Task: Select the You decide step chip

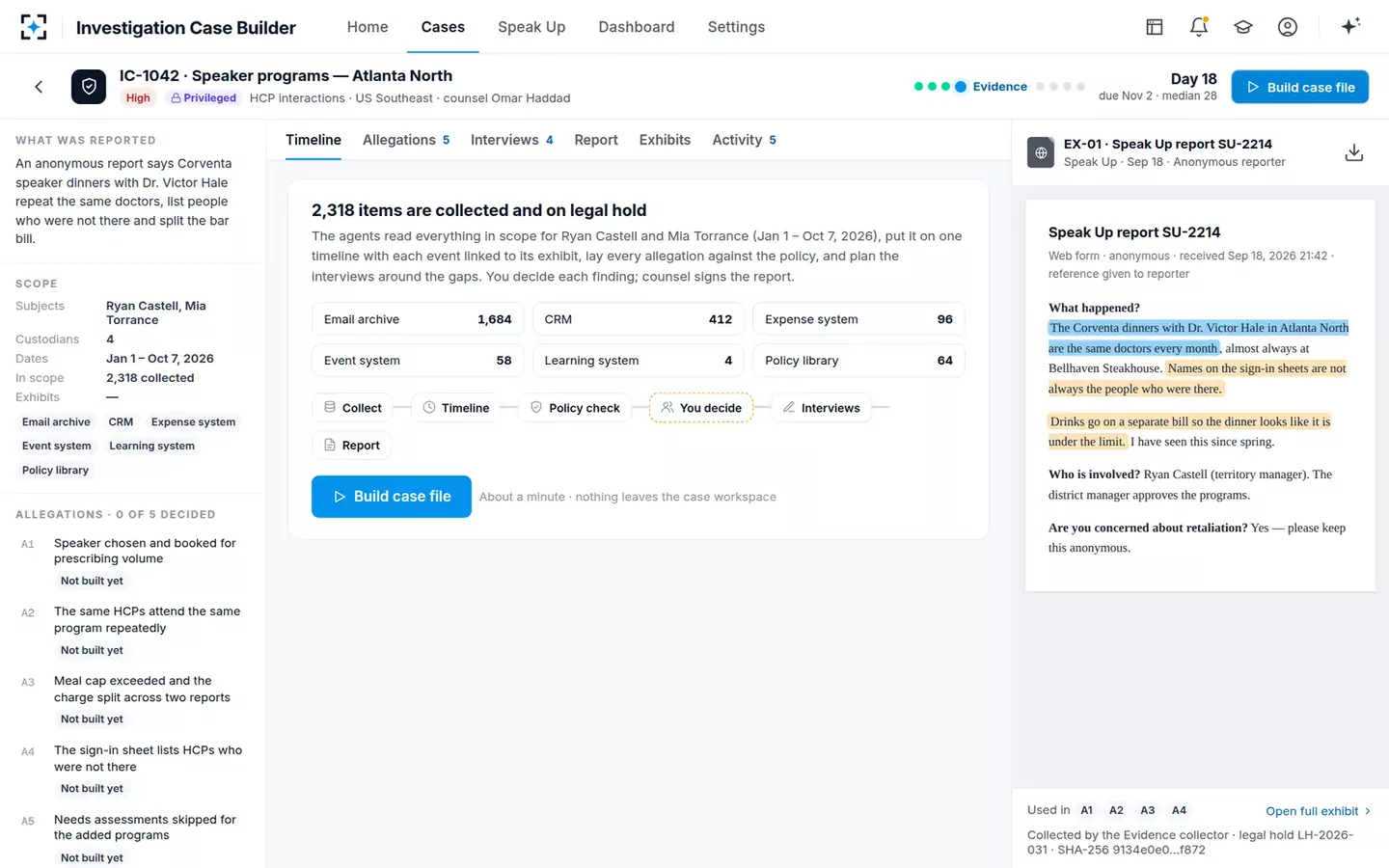Action: tap(701, 408)
